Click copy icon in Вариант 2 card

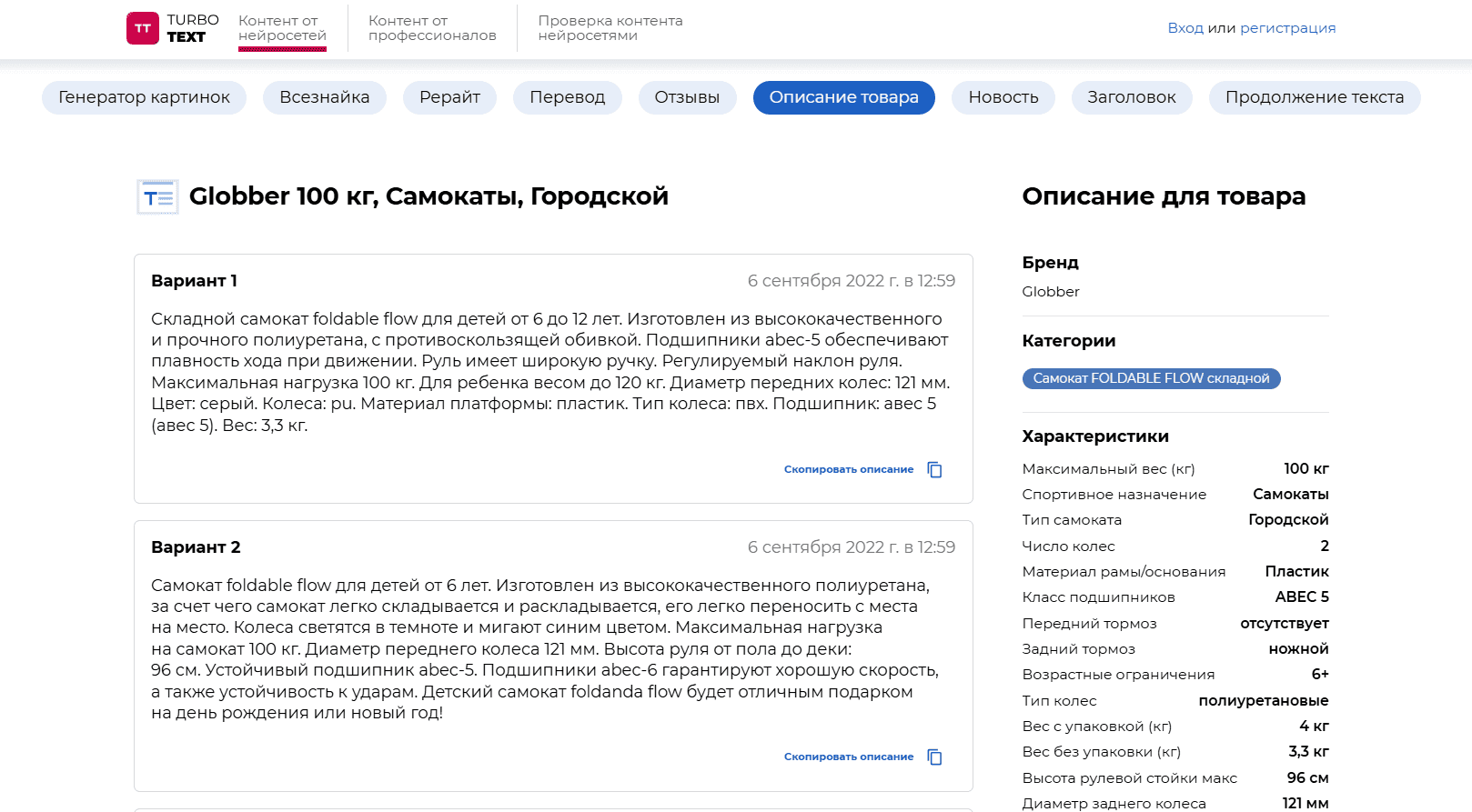coord(934,757)
